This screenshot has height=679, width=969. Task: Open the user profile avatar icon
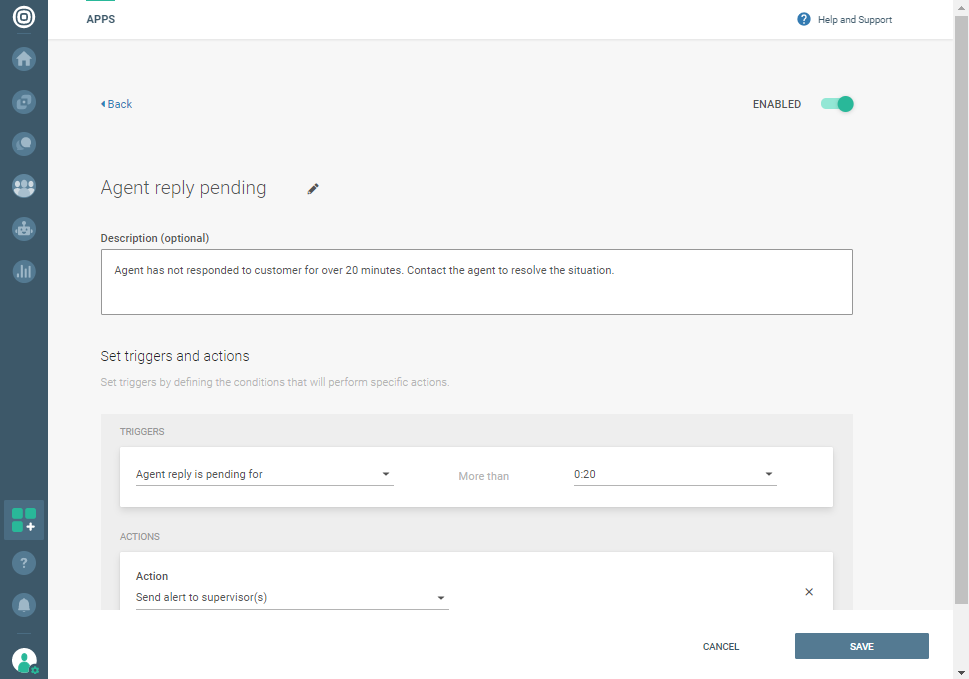(24, 660)
